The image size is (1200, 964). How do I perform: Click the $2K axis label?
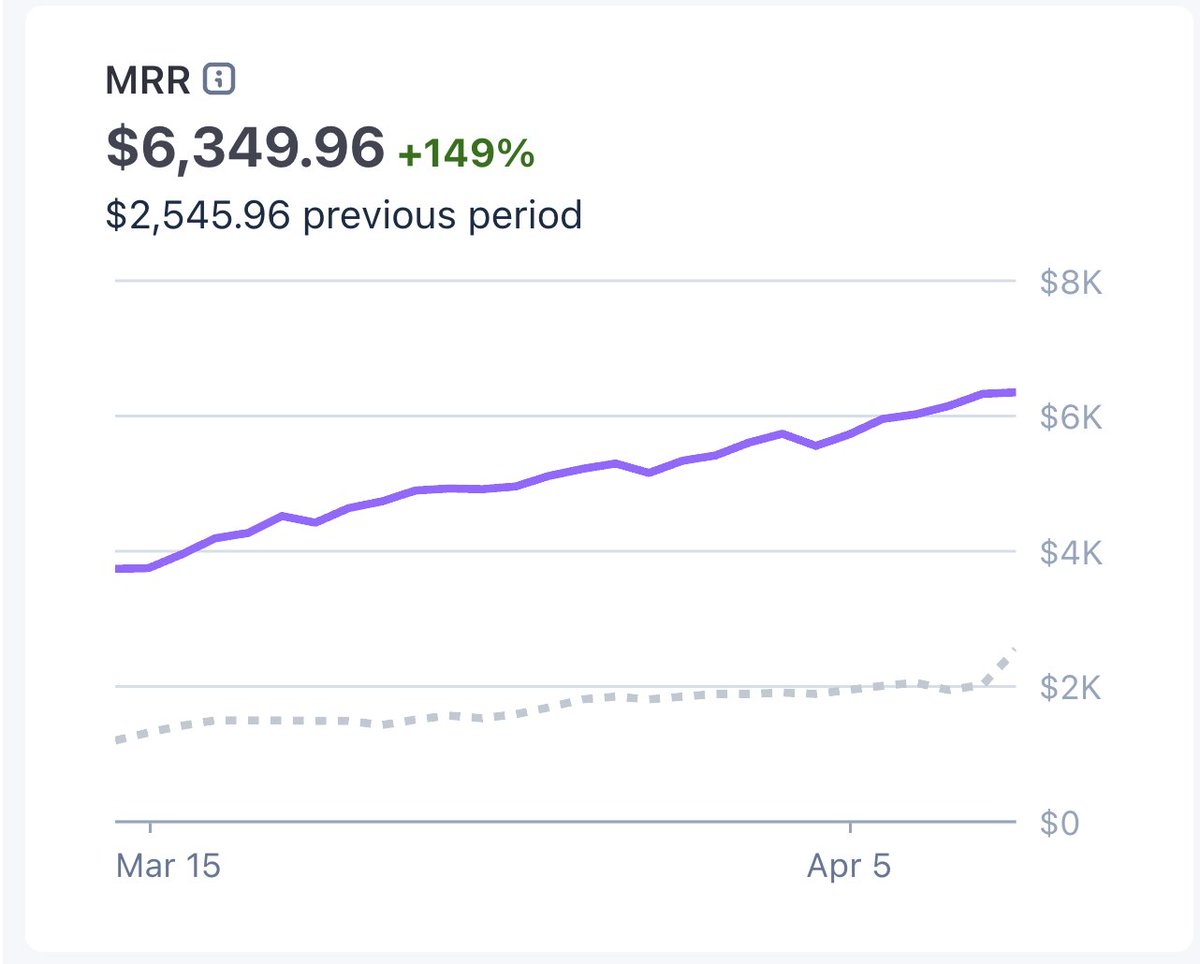click(1070, 687)
